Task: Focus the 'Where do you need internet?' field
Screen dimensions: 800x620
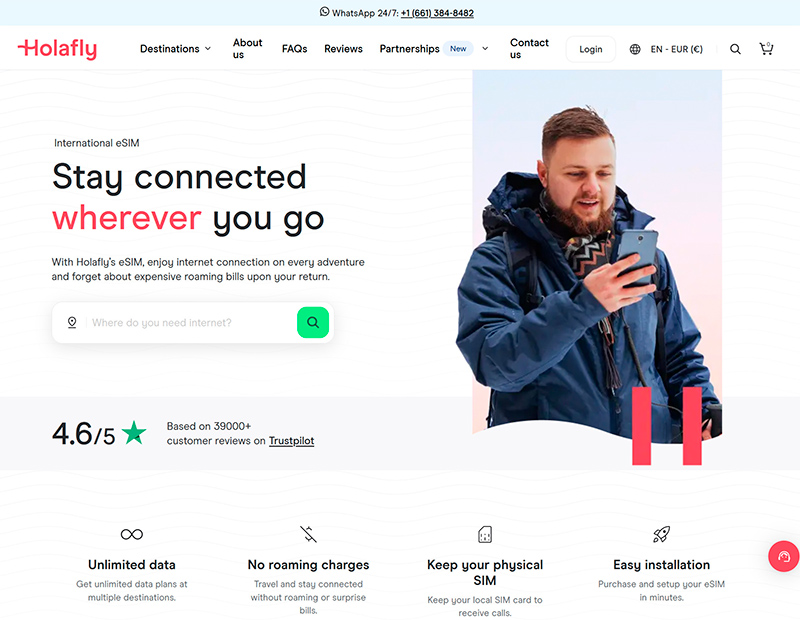Action: pos(190,323)
